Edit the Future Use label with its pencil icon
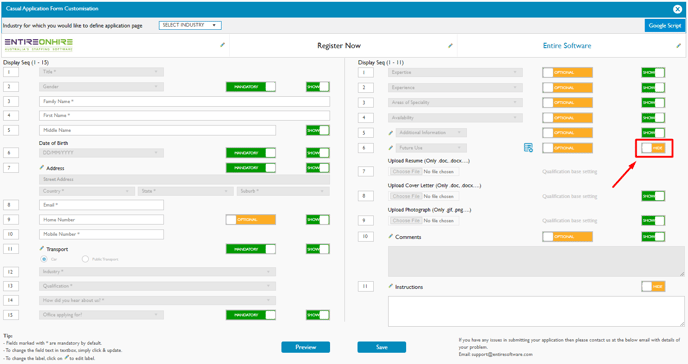688x364 pixels. coord(391,148)
